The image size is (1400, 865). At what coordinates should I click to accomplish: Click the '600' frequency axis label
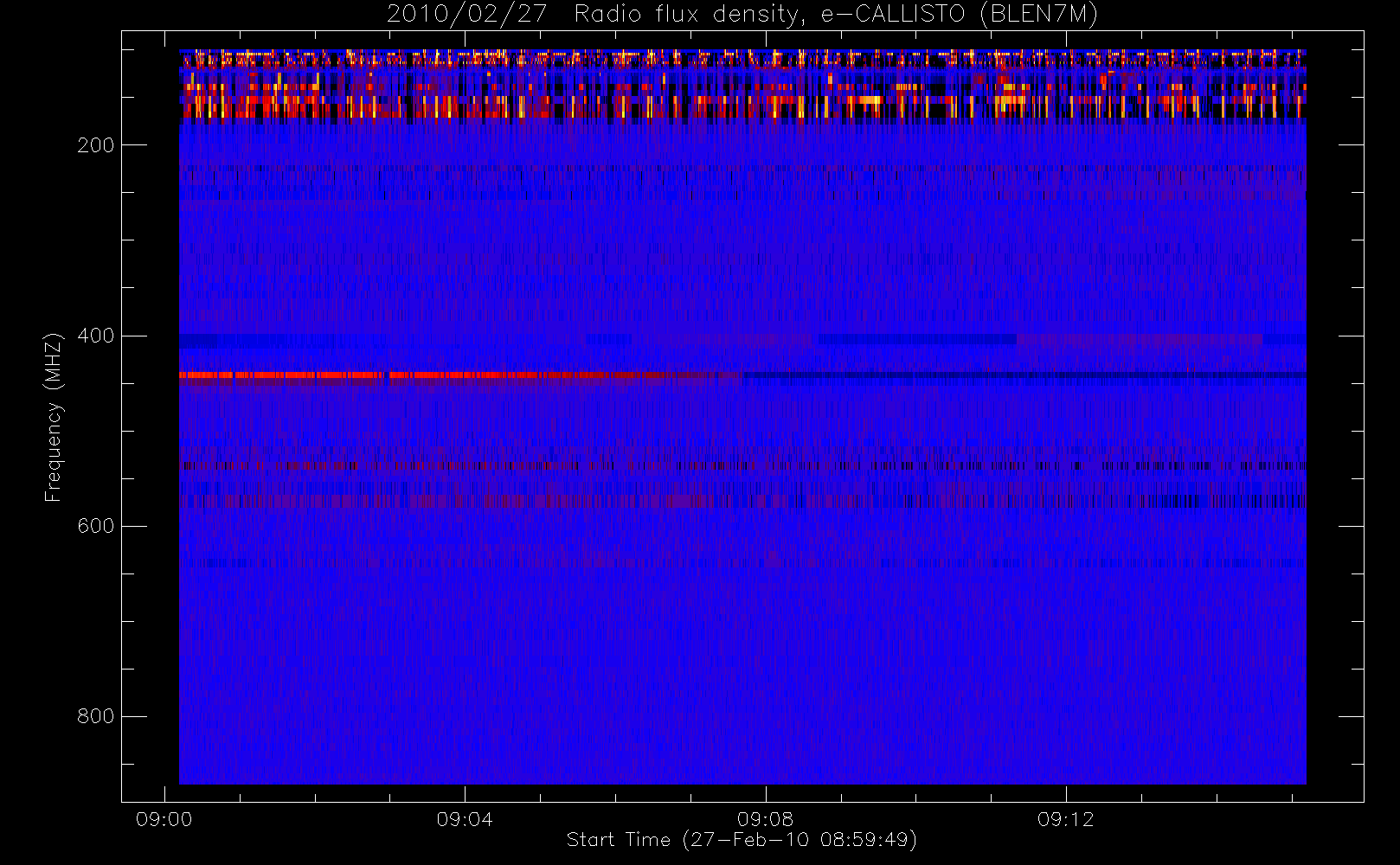tap(95, 526)
